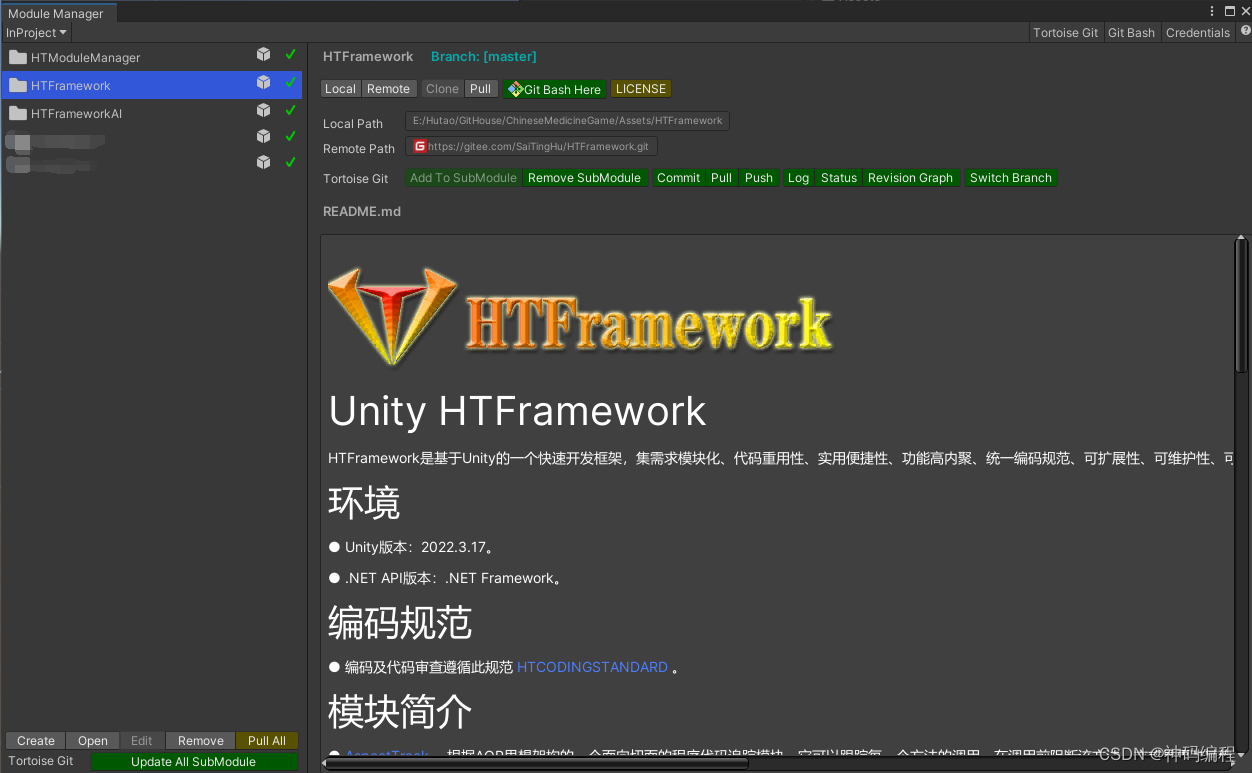Screen dimensions: 1252x773
Task: Select the HTFramework module row
Action: tap(151, 85)
